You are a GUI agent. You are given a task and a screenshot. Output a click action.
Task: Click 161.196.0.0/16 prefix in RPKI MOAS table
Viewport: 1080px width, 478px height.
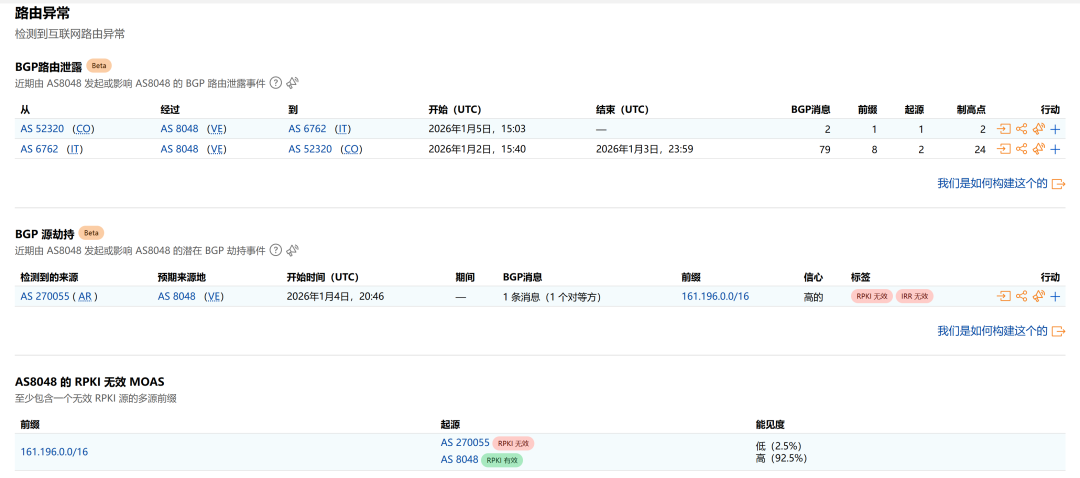54,451
